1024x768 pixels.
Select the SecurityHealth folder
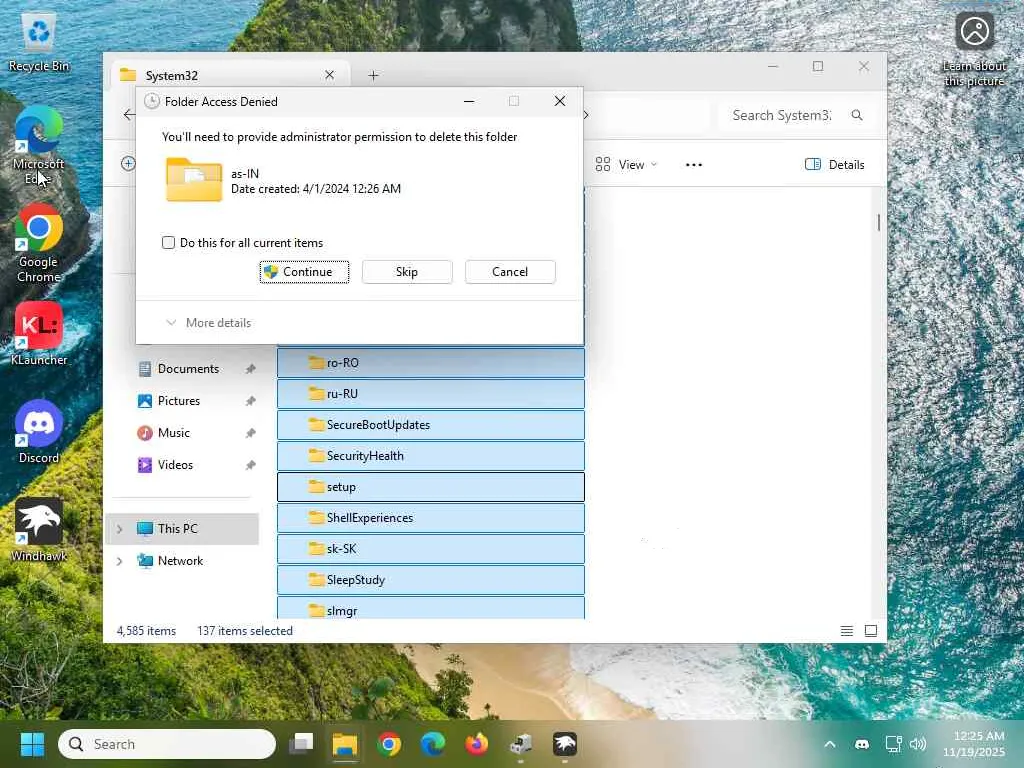point(431,456)
